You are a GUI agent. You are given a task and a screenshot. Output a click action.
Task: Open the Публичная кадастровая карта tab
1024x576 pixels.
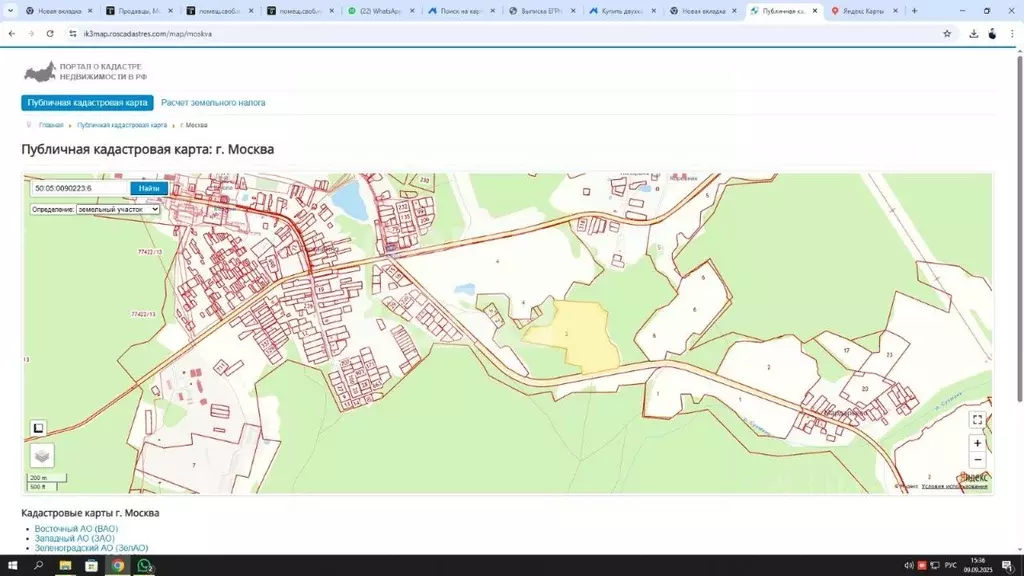click(88, 103)
